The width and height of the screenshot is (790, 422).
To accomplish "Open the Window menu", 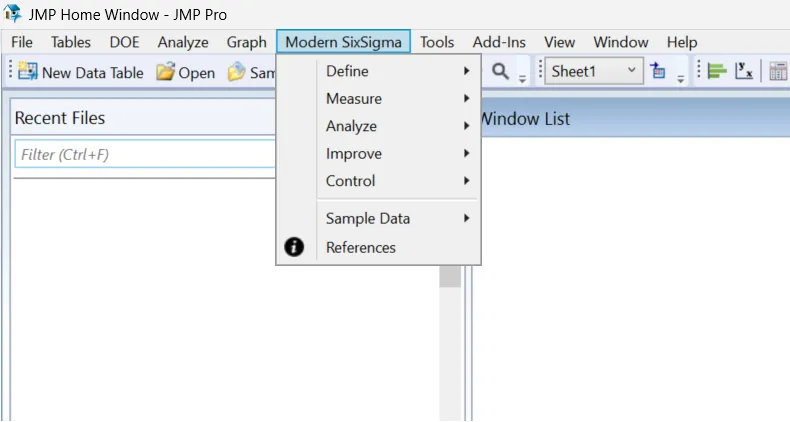I will click(621, 42).
